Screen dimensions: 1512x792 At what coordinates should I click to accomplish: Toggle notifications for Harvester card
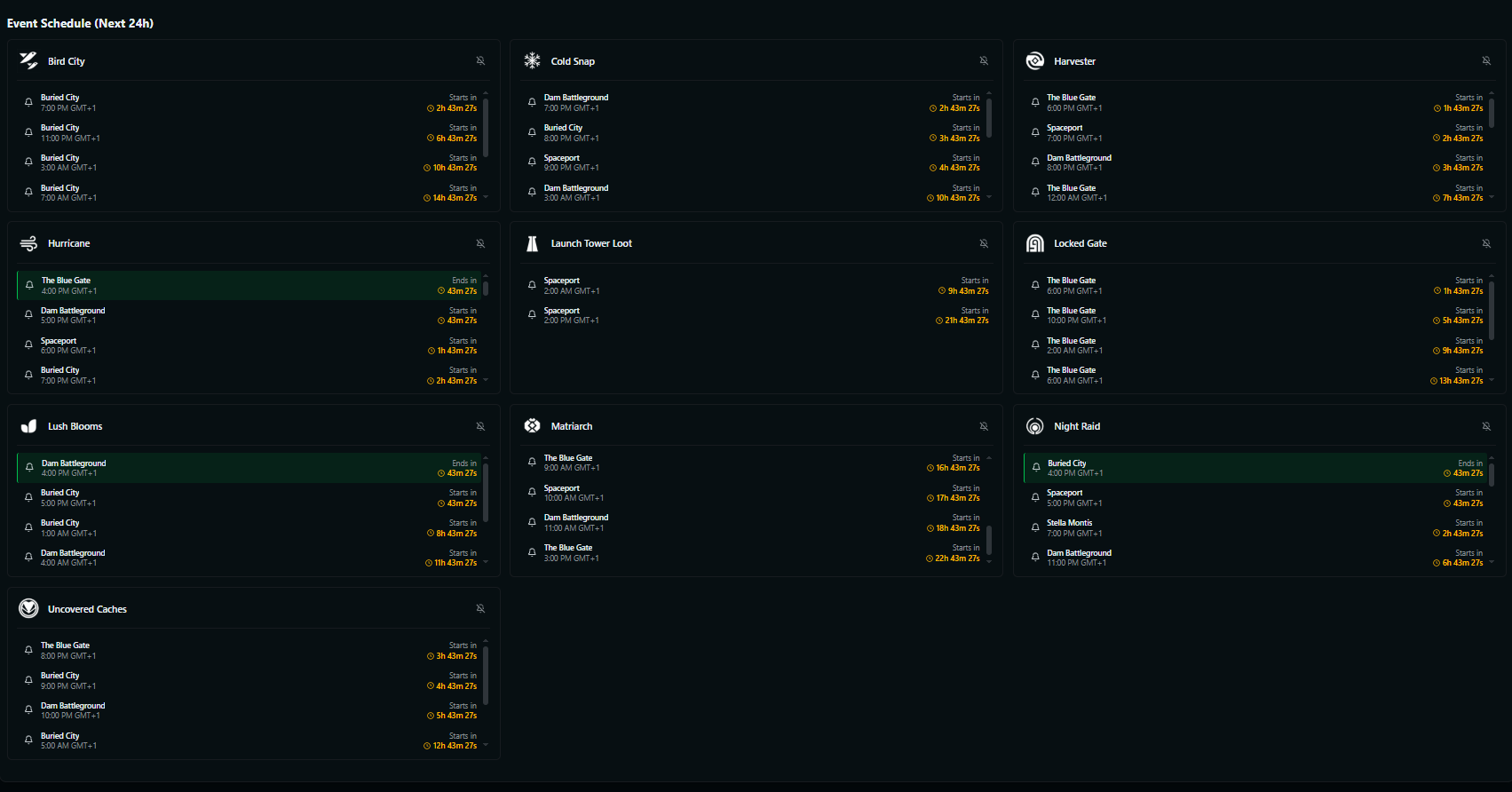coord(1486,60)
